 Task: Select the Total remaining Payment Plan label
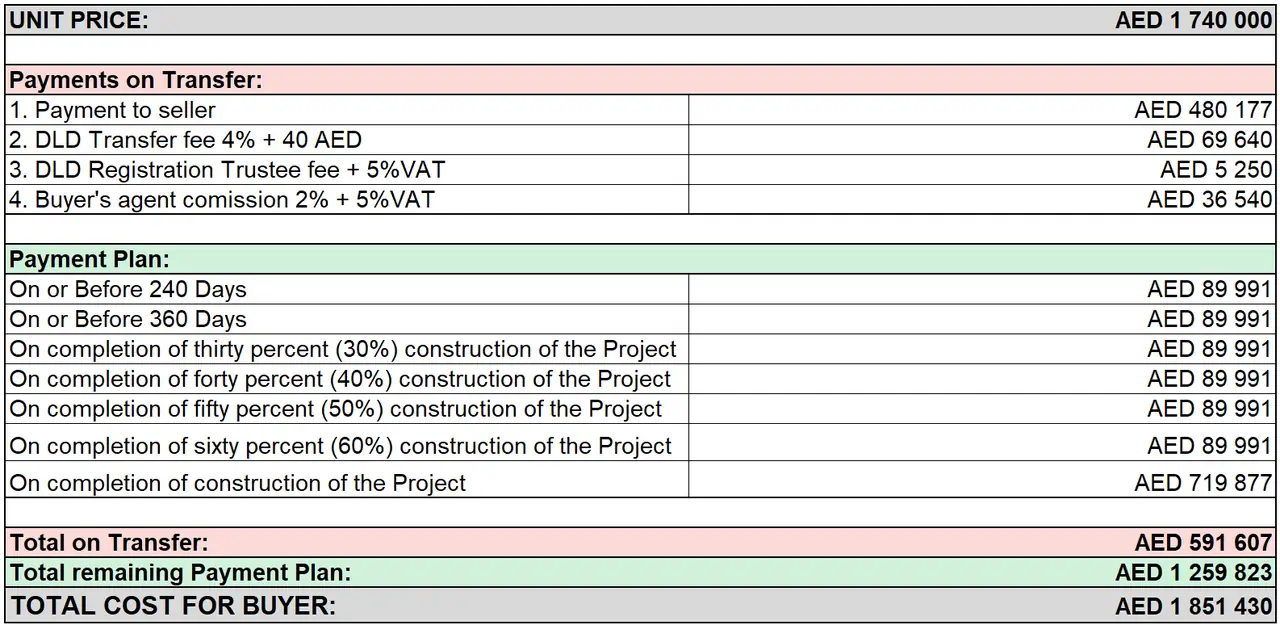click(180, 573)
